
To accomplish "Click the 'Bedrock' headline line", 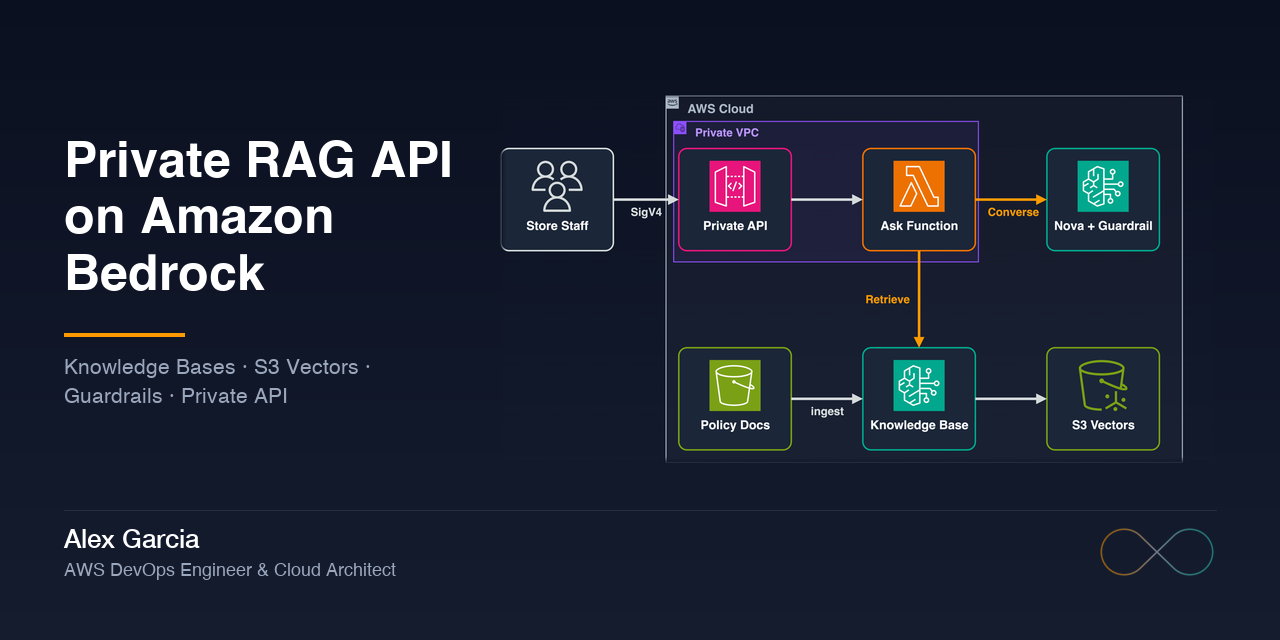I will pos(164,273).
